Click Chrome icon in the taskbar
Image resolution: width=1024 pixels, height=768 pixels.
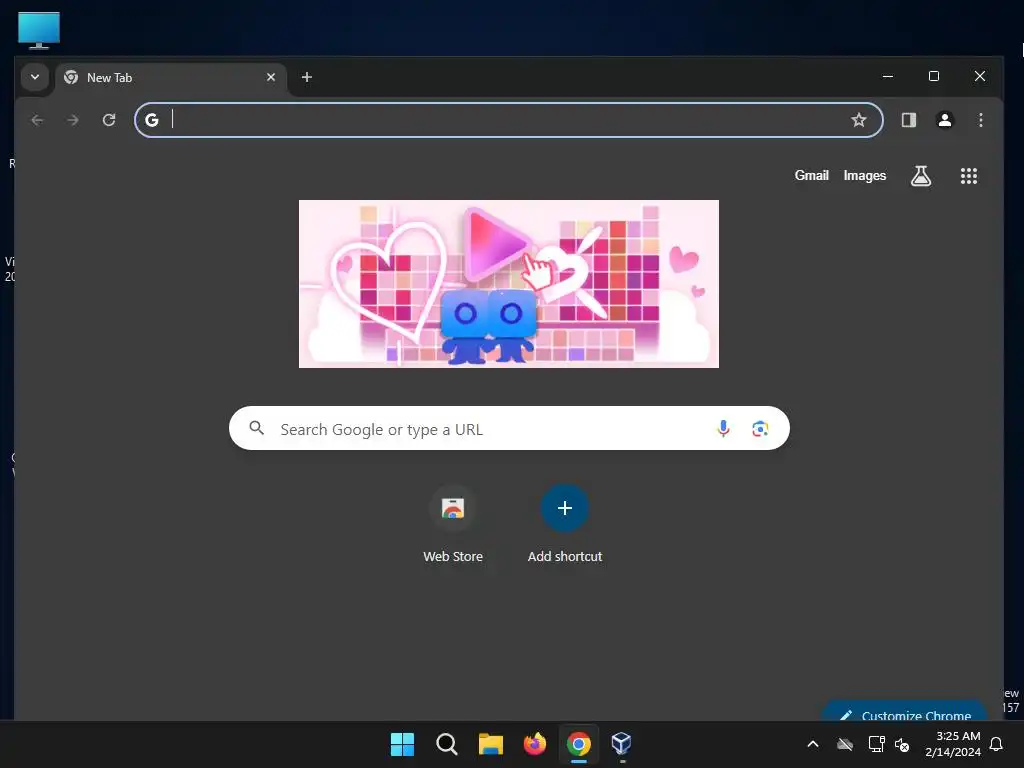point(579,744)
